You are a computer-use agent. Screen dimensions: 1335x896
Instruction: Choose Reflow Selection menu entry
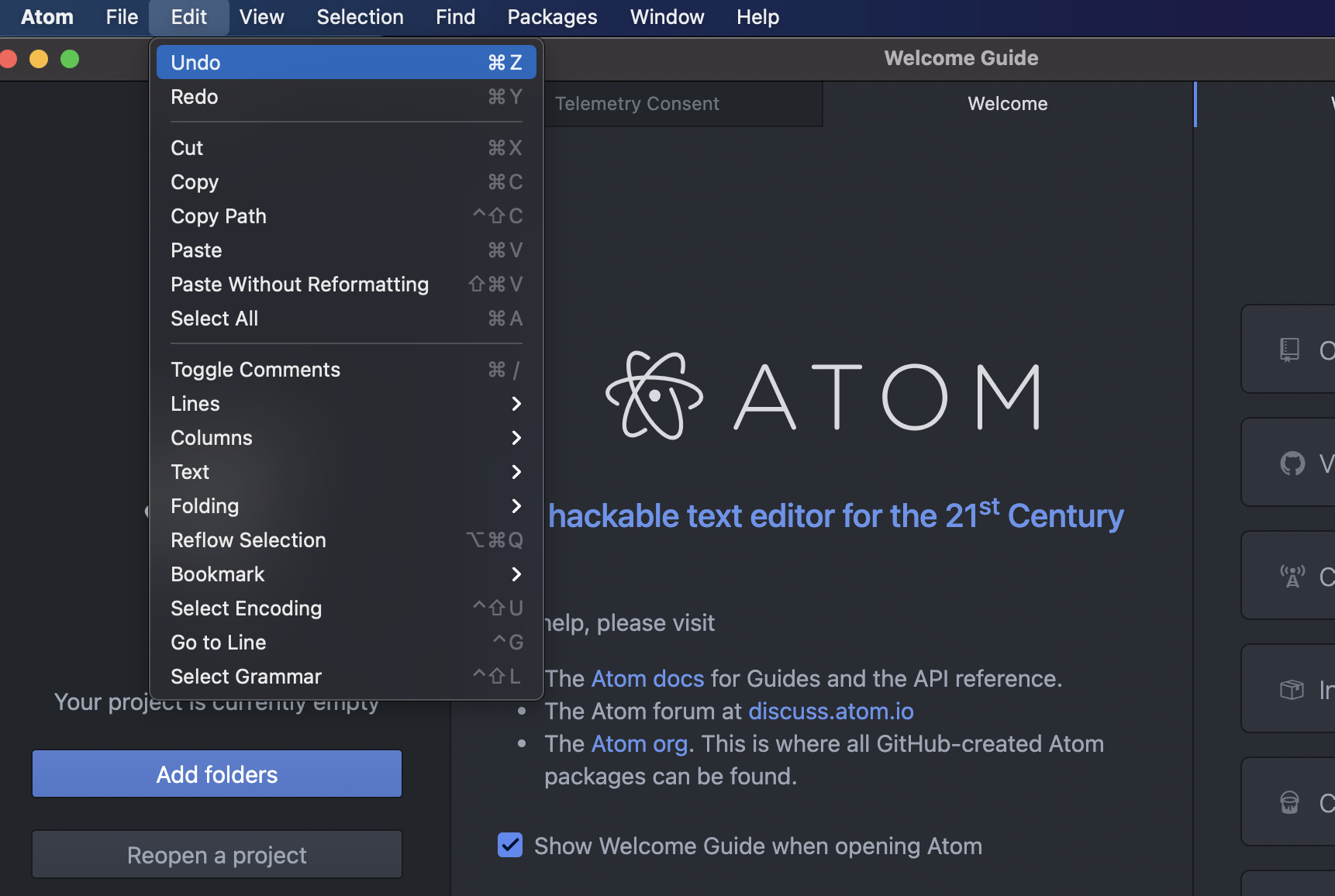click(x=346, y=540)
